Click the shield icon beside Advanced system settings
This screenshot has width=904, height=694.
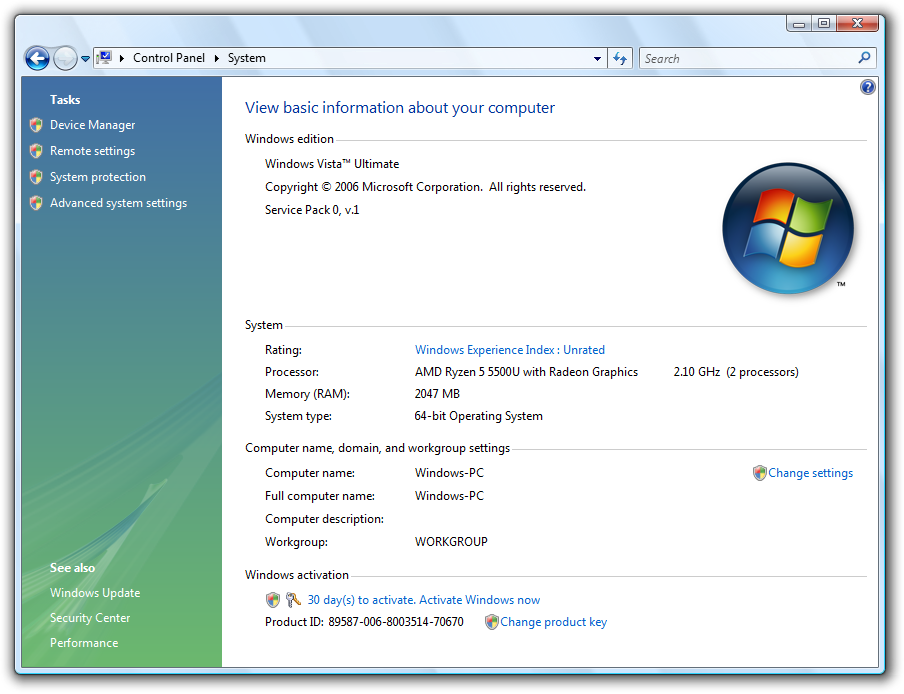coord(36,202)
